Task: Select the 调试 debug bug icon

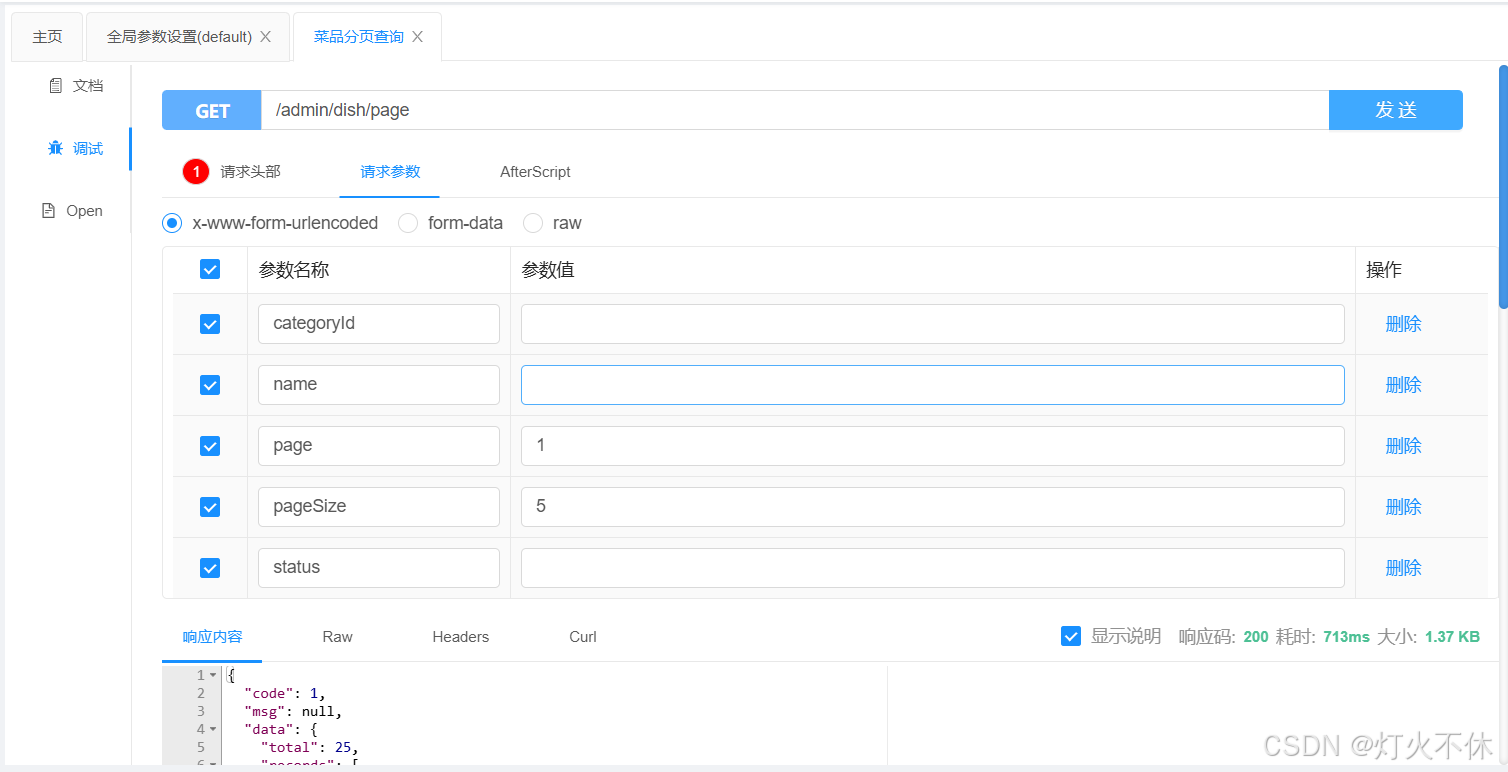Action: 56,148
